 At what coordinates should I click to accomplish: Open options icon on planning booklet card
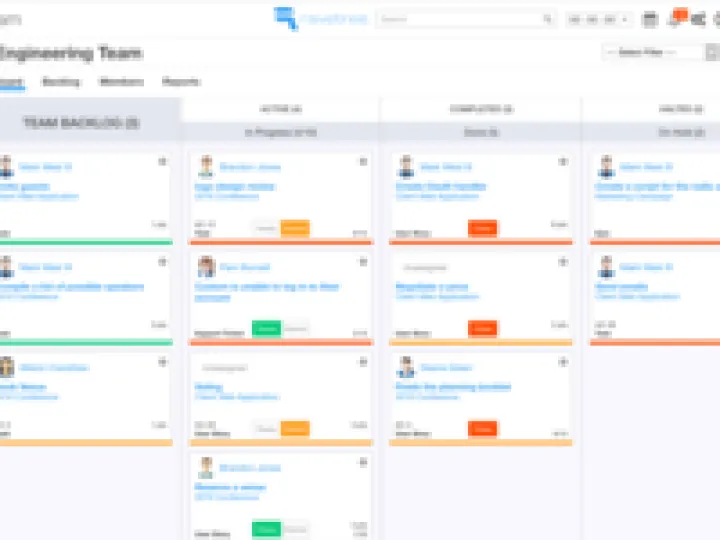[562, 361]
